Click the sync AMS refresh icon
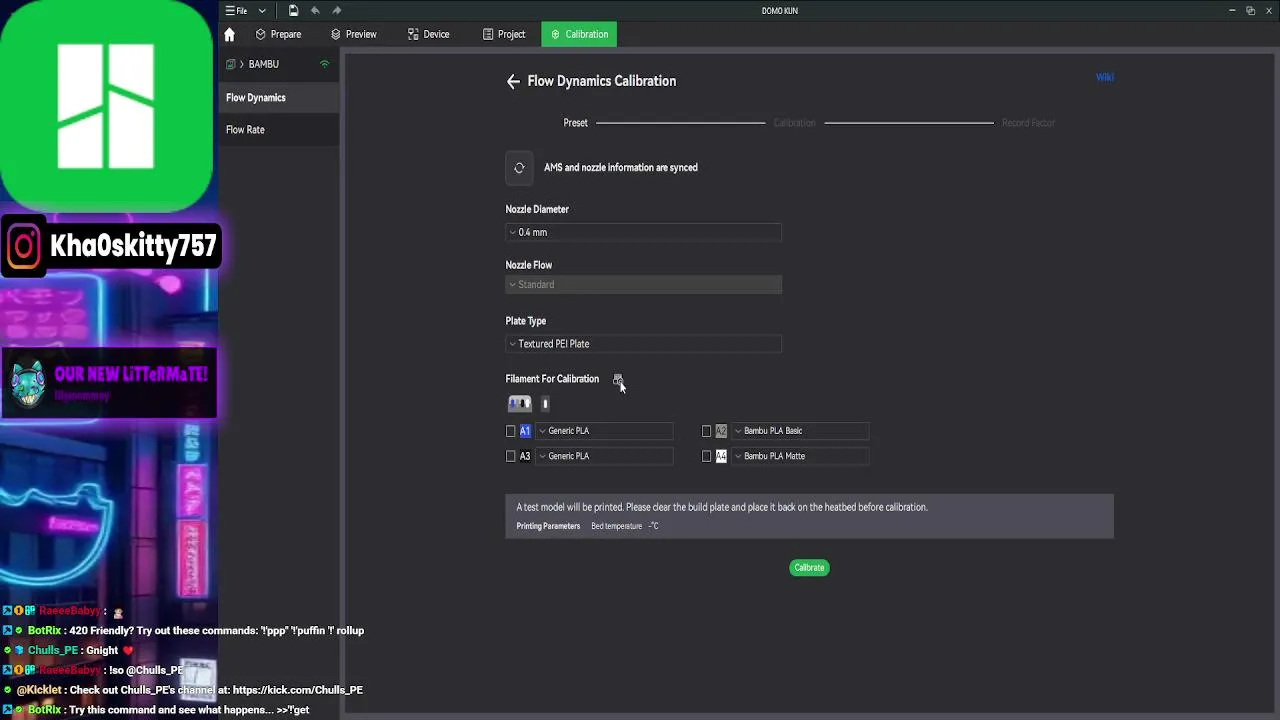This screenshot has width=1280, height=720. click(x=519, y=168)
